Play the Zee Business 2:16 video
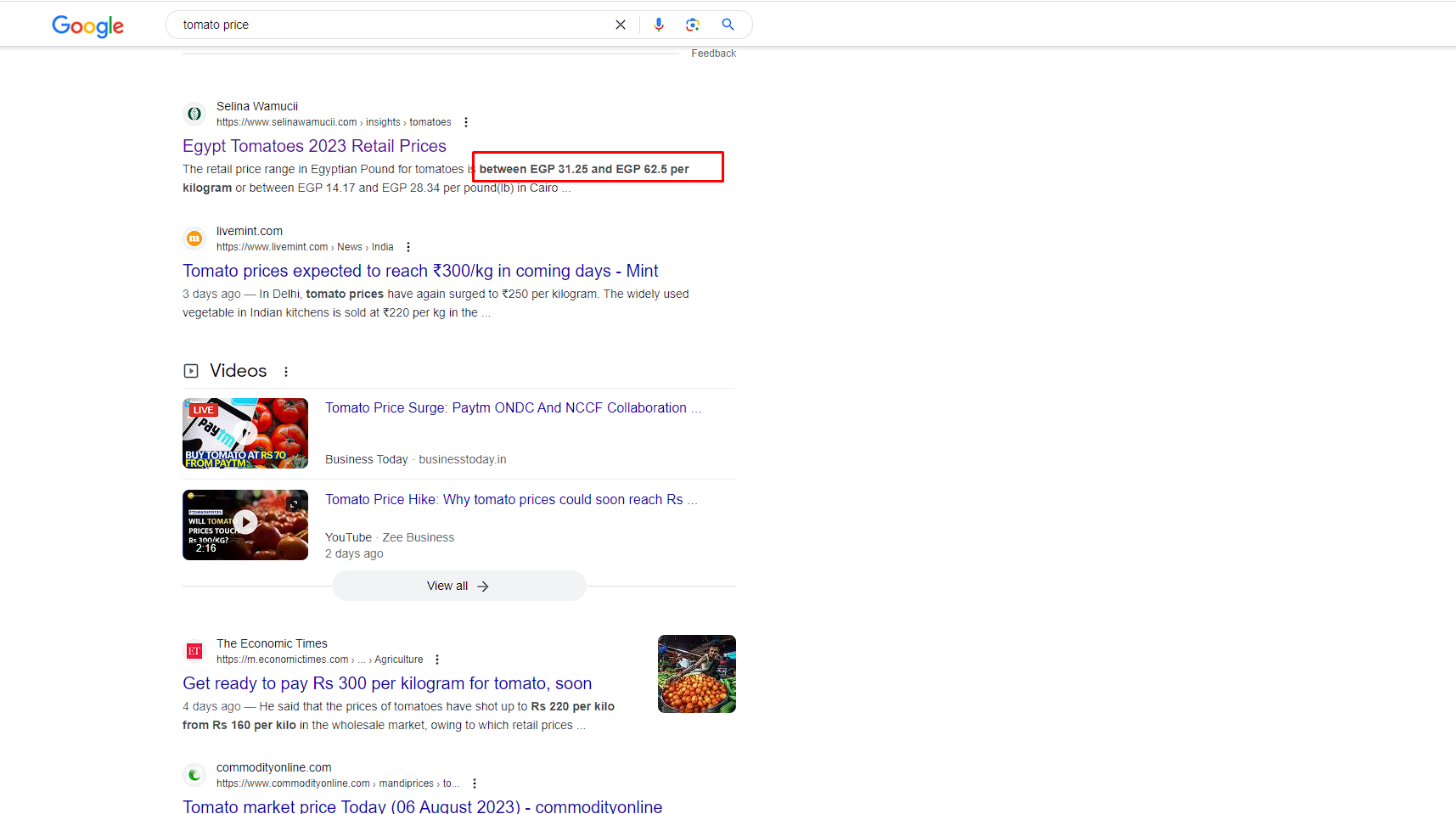This screenshot has width=1456, height=814. (x=245, y=524)
